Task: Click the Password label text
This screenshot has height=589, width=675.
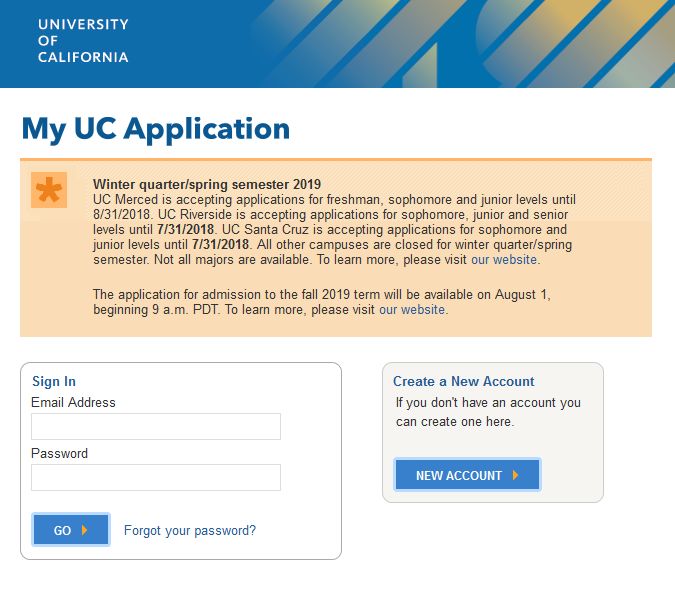Action: click(59, 453)
